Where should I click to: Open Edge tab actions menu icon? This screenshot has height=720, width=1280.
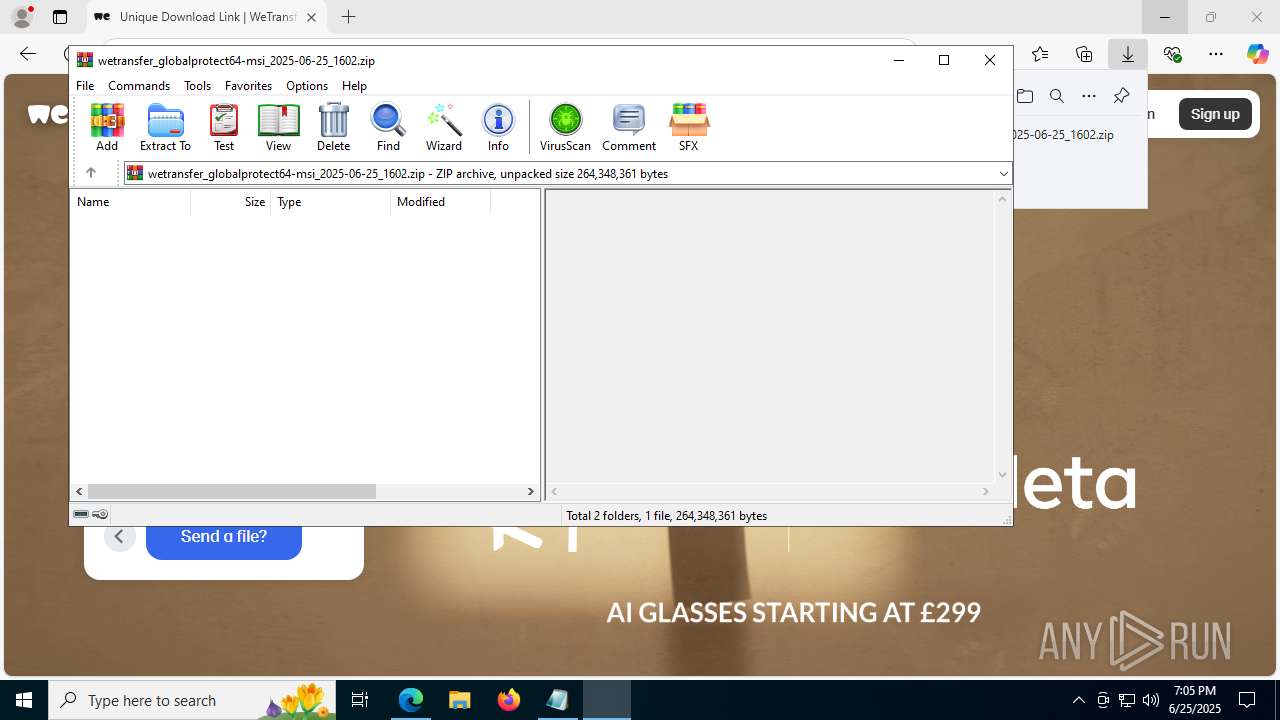click(60, 17)
